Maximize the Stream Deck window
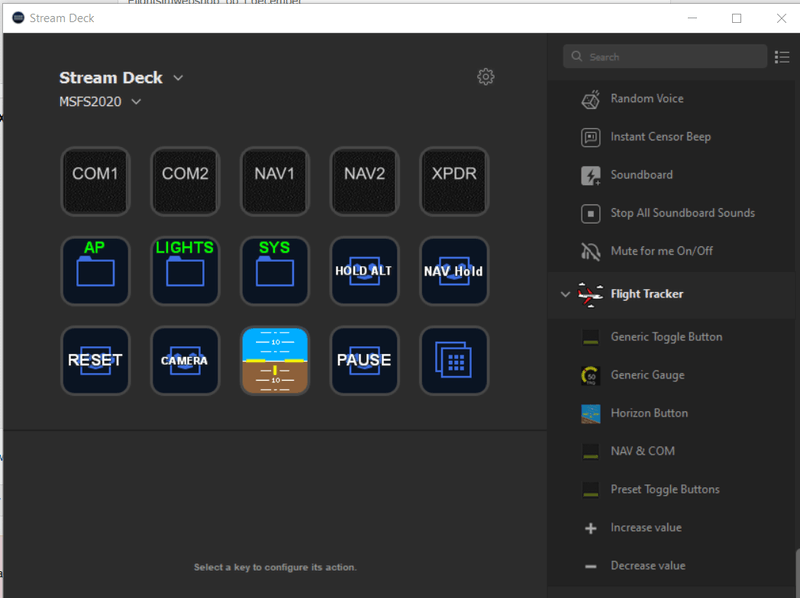800x598 pixels. coord(737,18)
